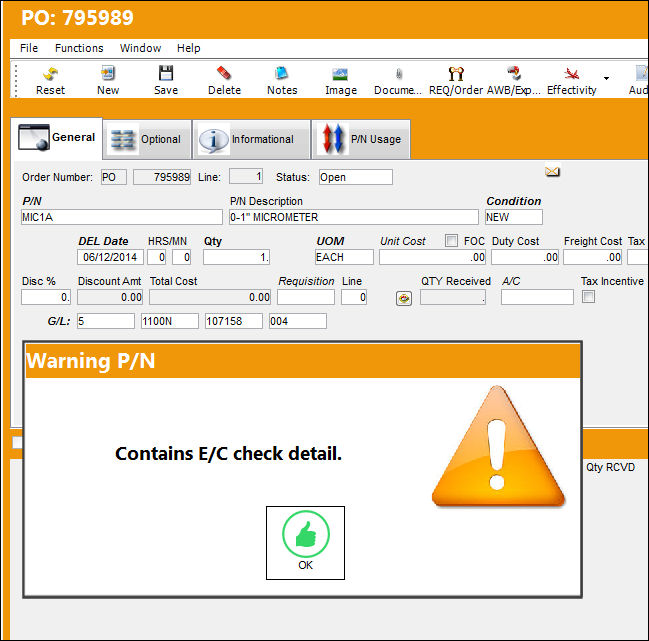Click the Condition field showing NEW
Viewport: 649px width, 641px height.
[x=514, y=217]
